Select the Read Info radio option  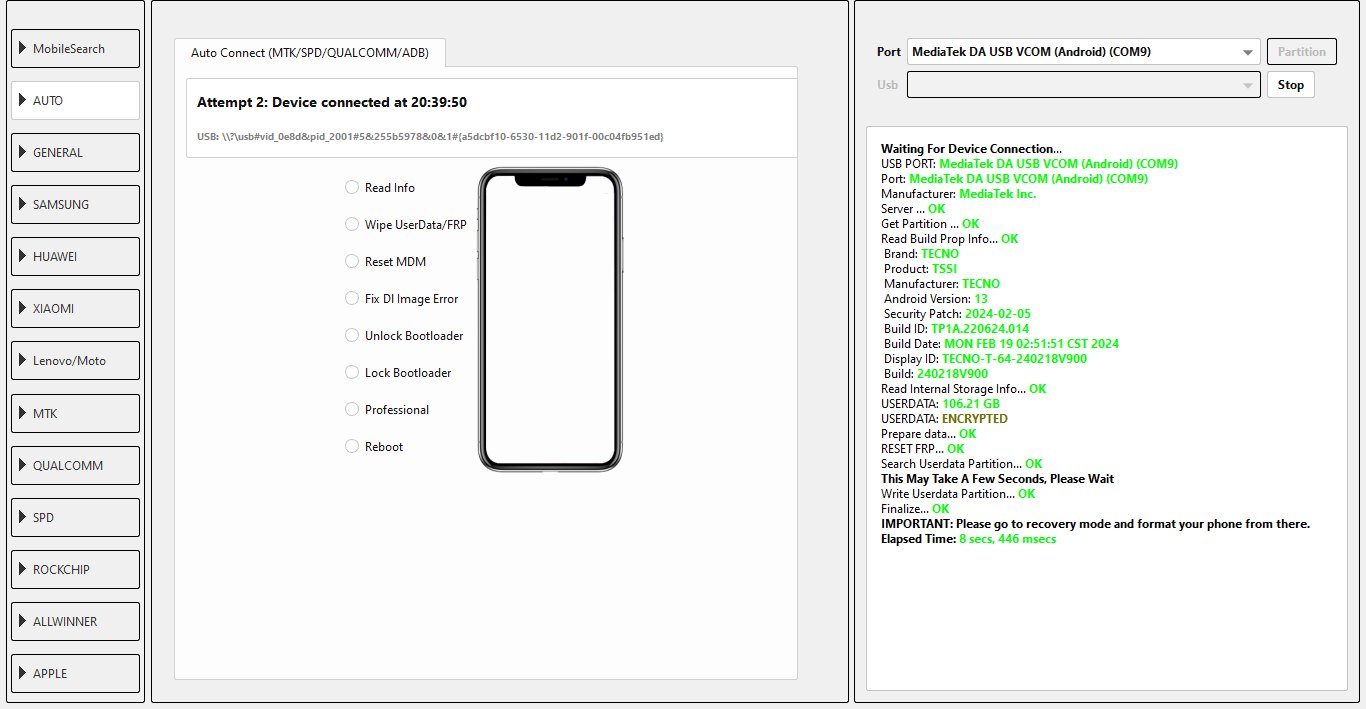[380, 187]
